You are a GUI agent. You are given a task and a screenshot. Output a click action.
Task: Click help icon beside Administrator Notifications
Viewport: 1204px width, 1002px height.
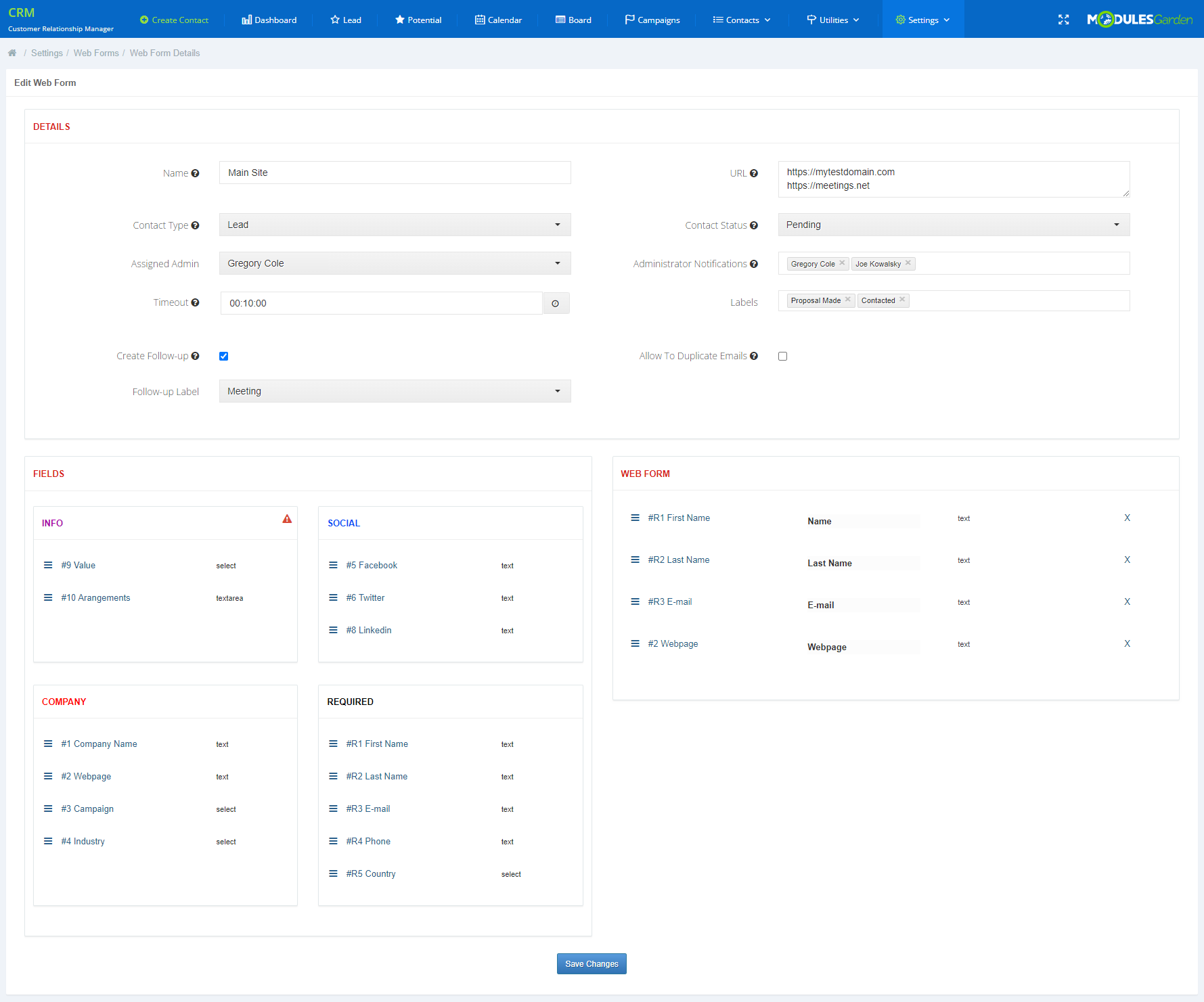pyautogui.click(x=753, y=264)
